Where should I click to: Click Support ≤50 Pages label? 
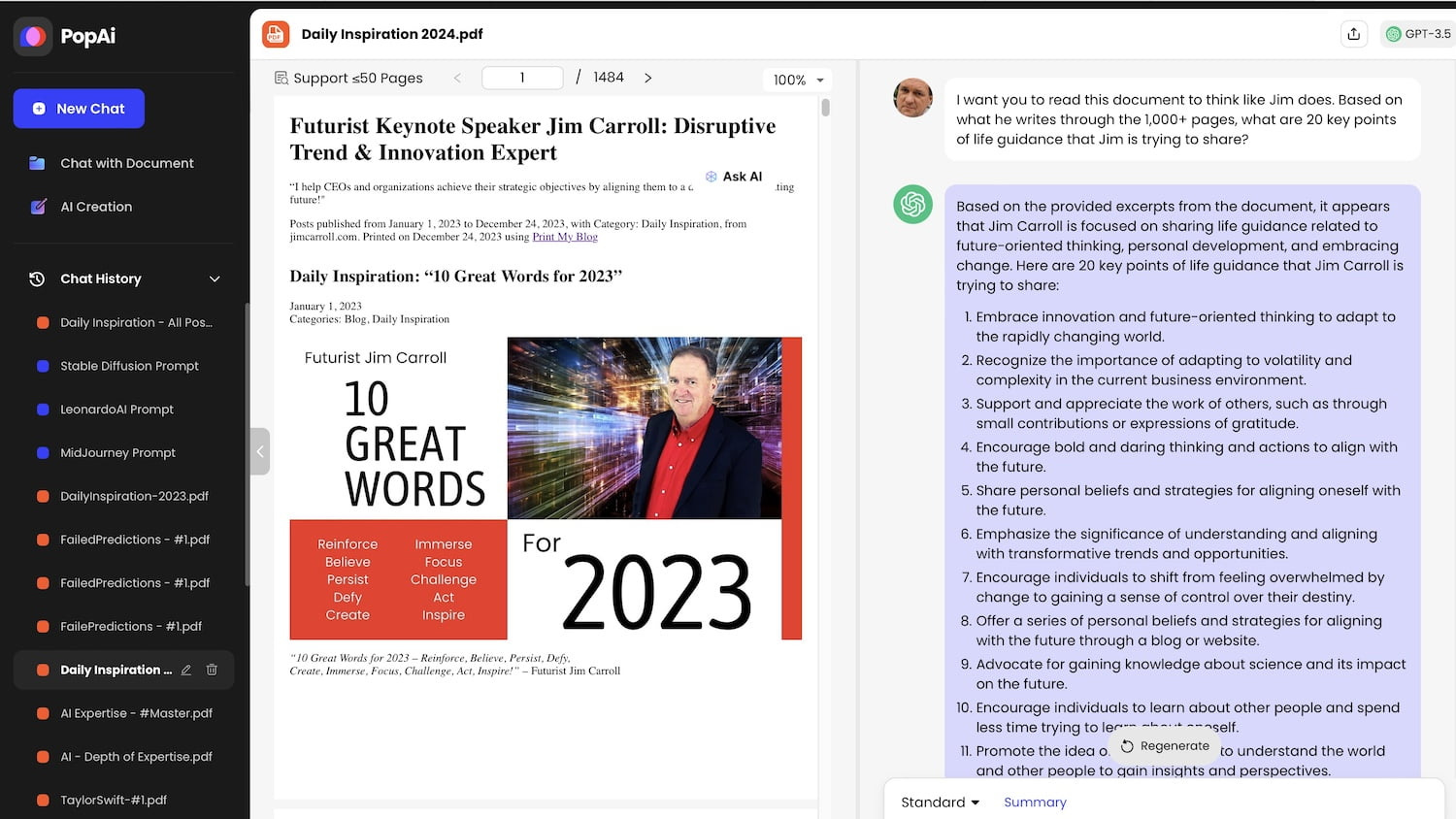point(357,78)
